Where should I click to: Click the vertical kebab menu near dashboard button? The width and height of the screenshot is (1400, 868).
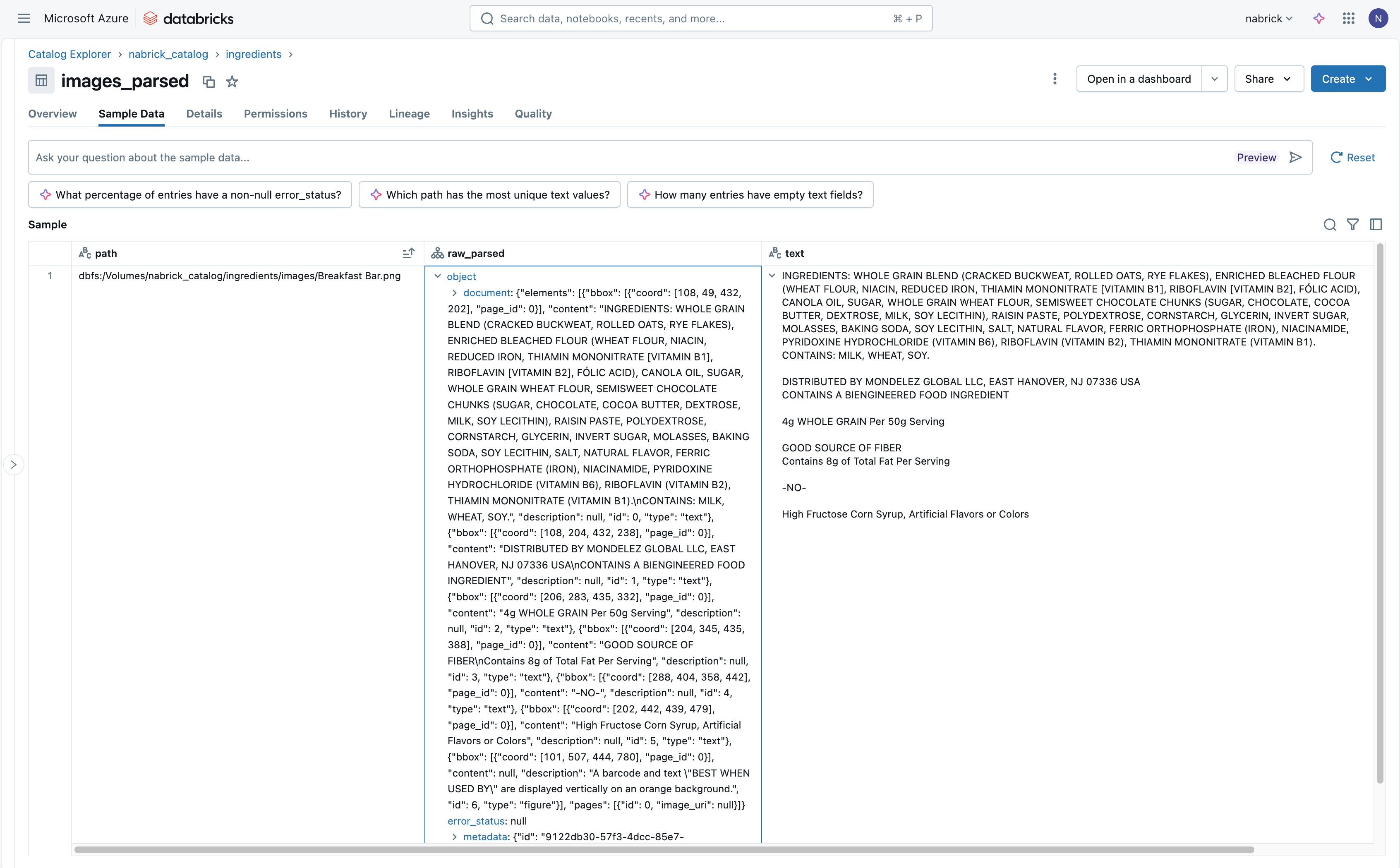point(1055,79)
